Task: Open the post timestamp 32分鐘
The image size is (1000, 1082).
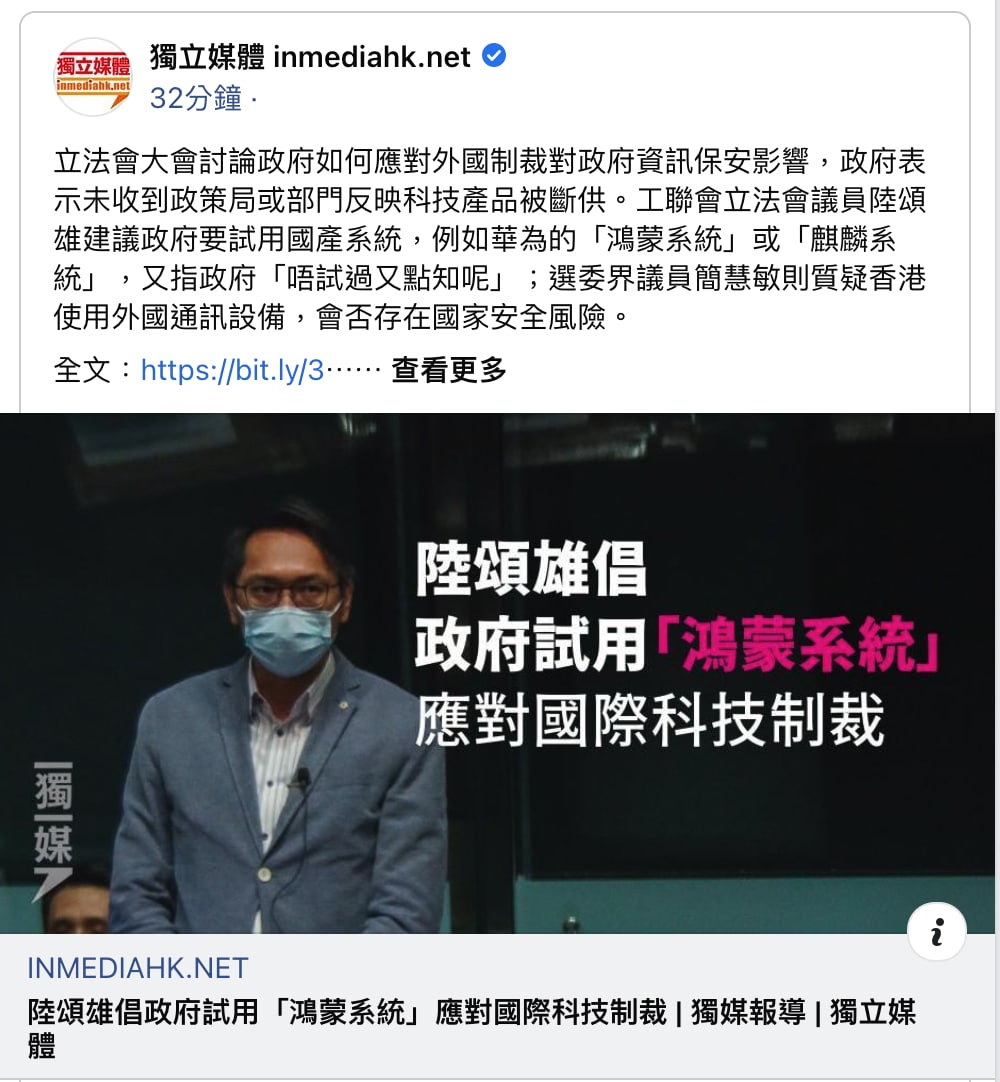Action: tap(195, 99)
